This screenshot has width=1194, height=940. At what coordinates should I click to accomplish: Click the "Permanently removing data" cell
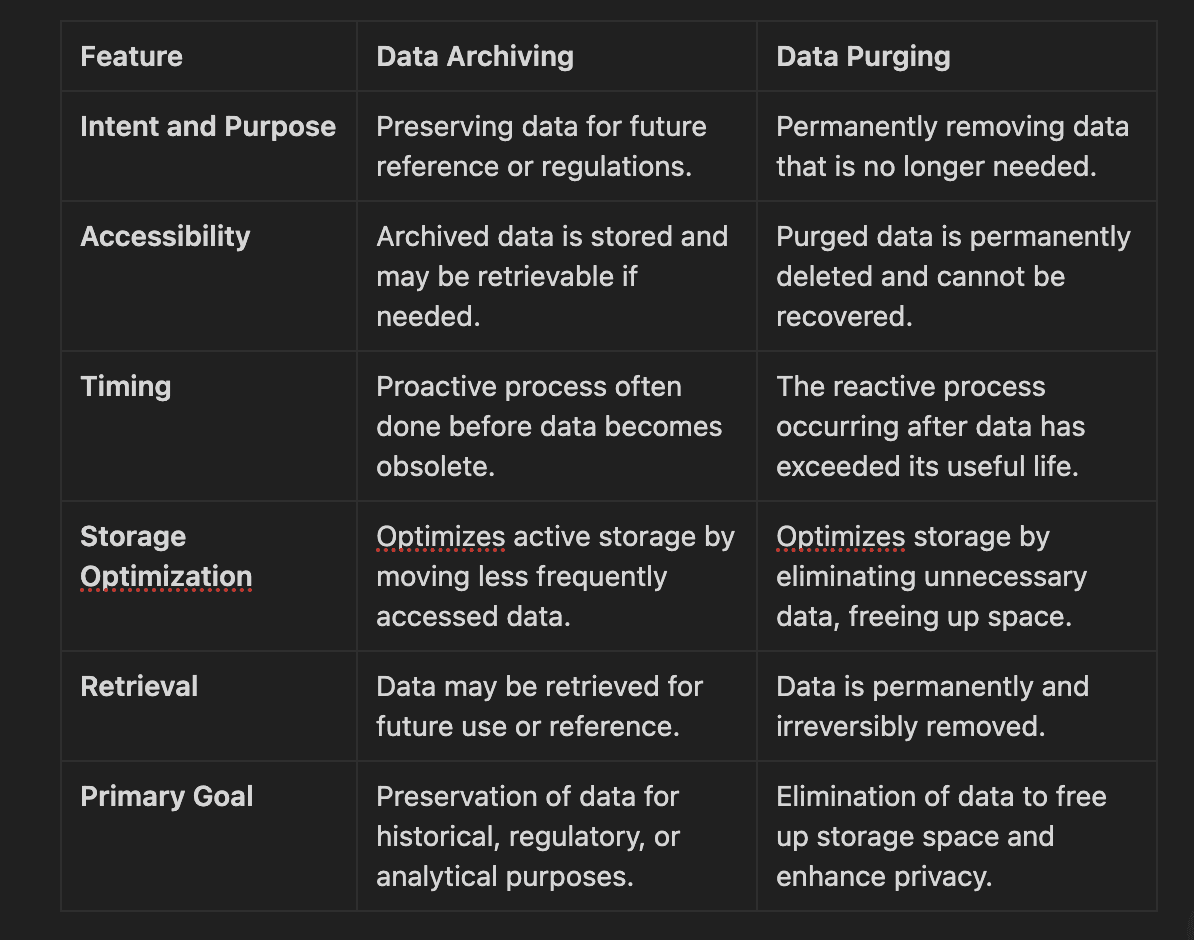tap(952, 146)
